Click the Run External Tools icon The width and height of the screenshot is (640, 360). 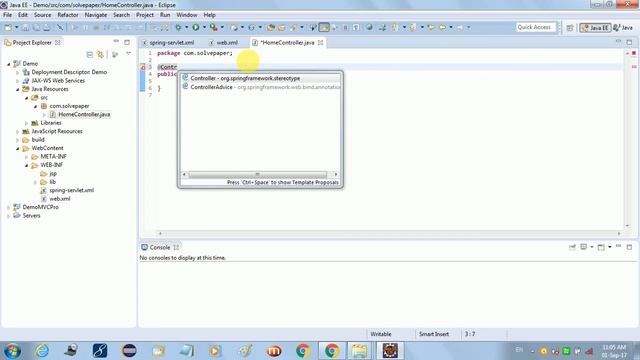pos(213,27)
